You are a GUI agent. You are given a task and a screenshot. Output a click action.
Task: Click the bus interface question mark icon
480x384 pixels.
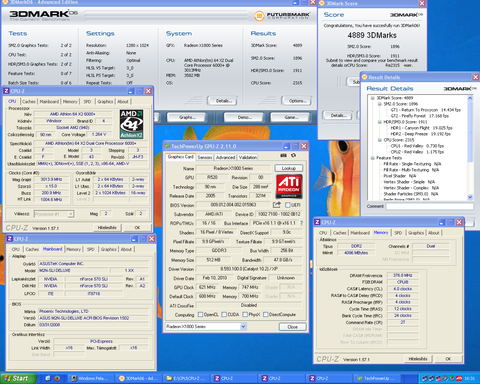point(301,223)
